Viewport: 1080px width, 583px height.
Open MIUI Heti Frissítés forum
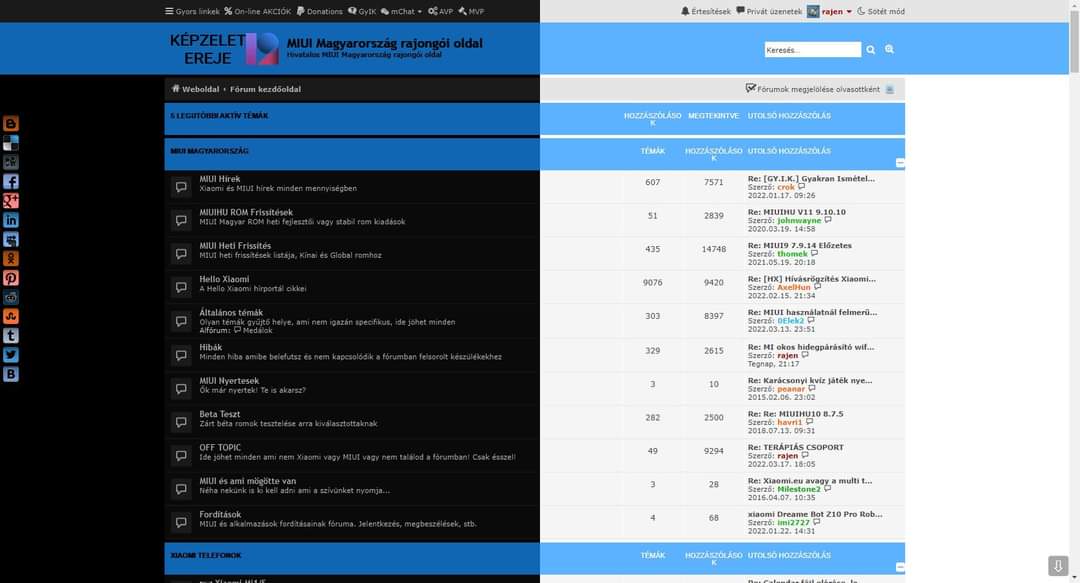pyautogui.click(x=235, y=245)
